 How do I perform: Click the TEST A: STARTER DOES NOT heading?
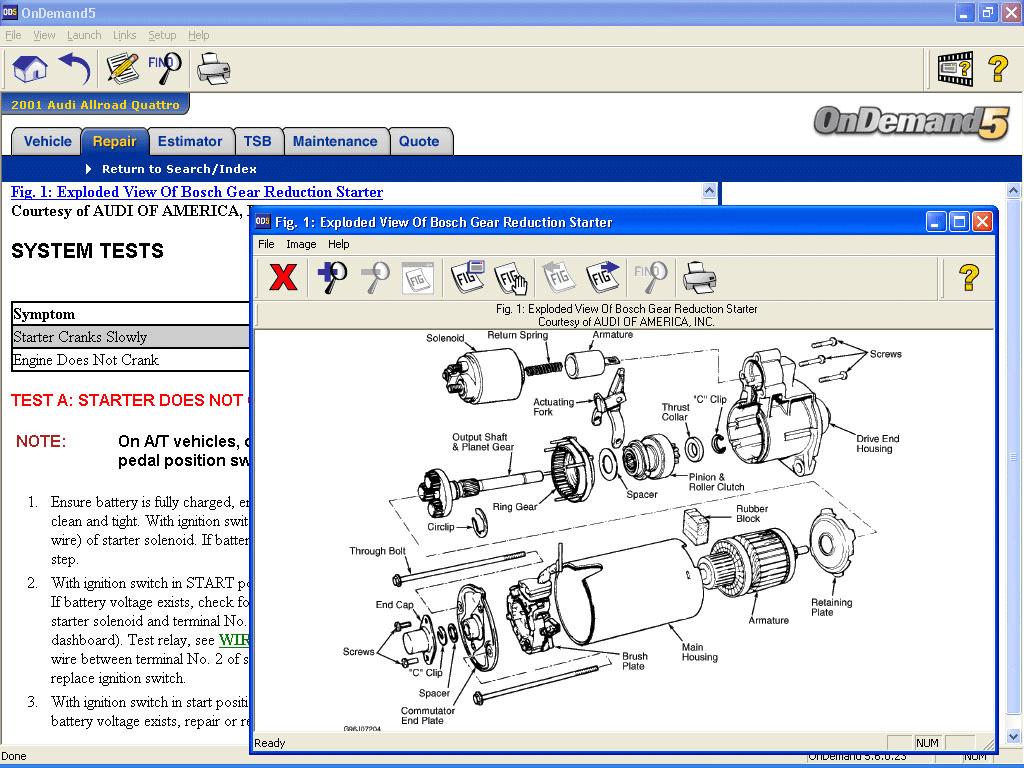click(x=129, y=400)
